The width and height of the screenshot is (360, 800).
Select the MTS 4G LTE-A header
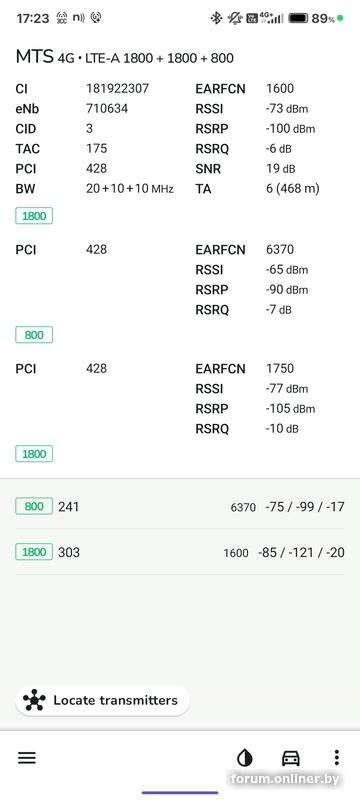pyautogui.click(x=125, y=58)
